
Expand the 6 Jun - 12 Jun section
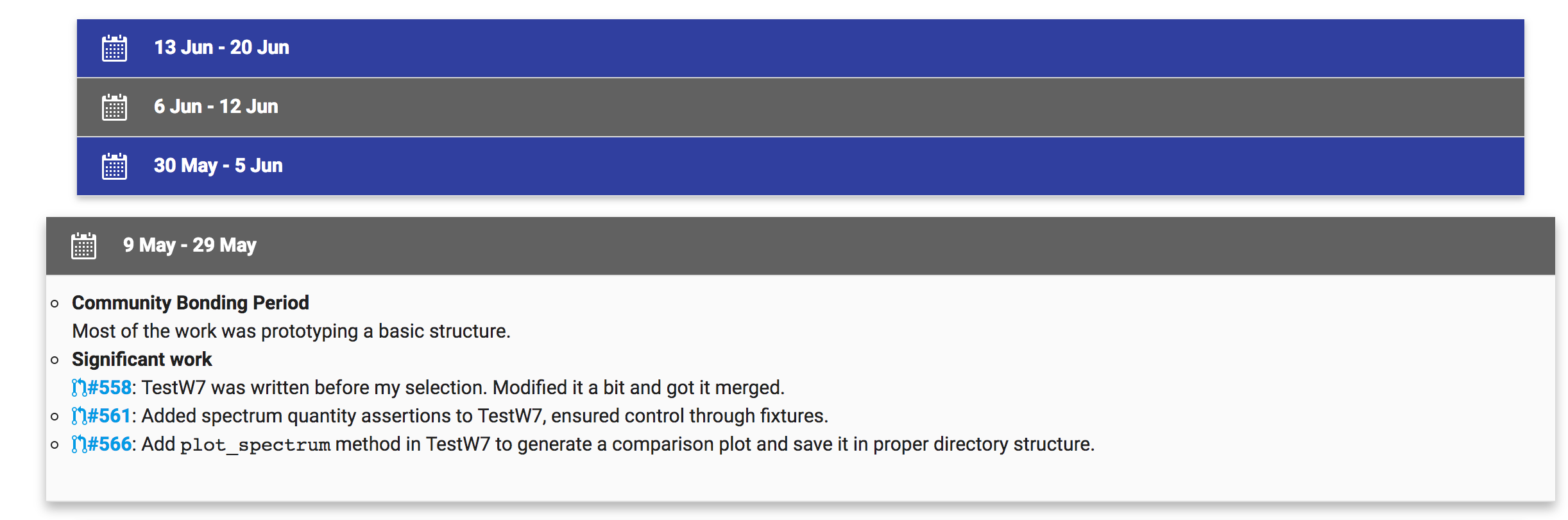pos(801,107)
